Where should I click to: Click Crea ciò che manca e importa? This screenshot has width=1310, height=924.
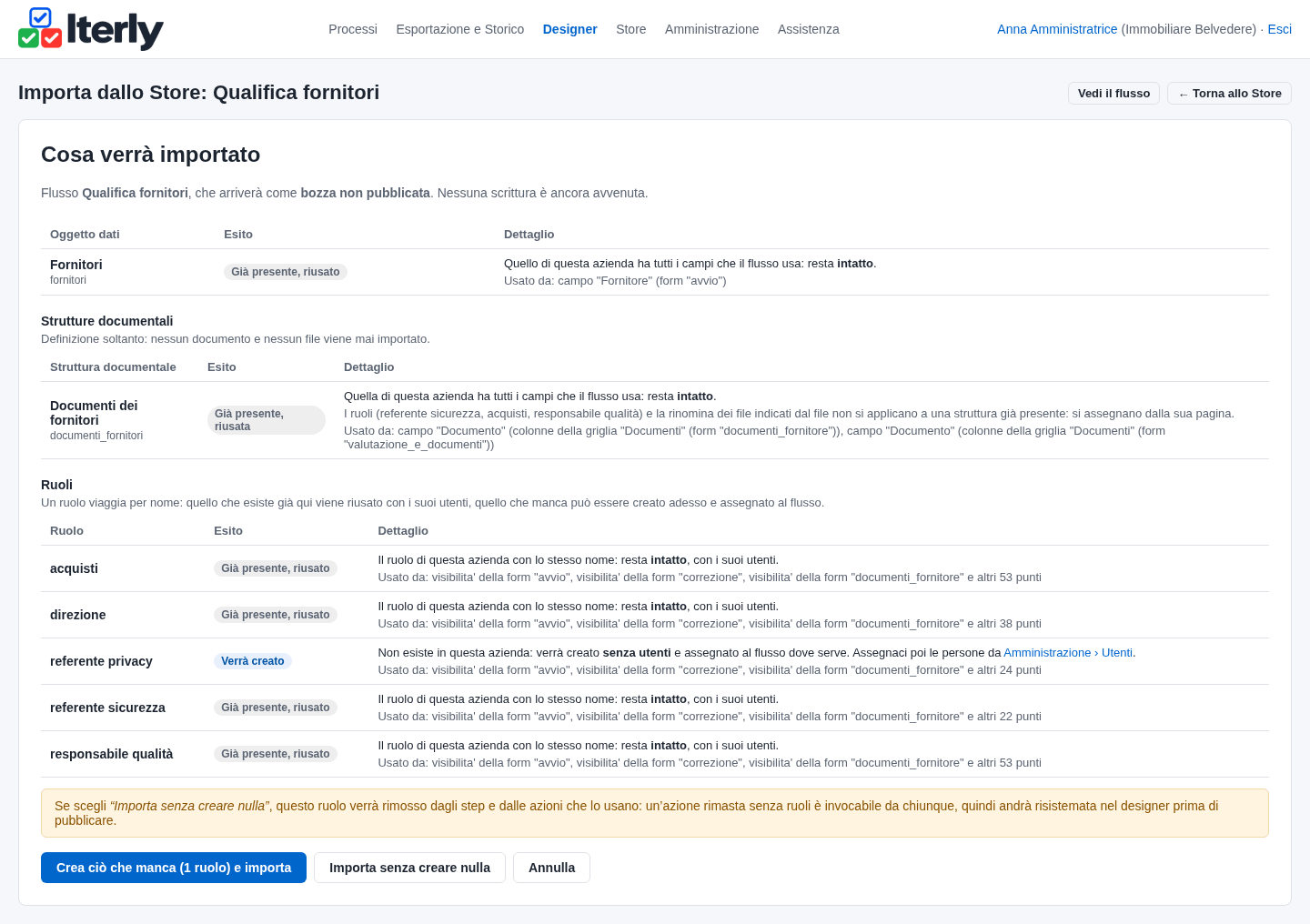pos(174,868)
